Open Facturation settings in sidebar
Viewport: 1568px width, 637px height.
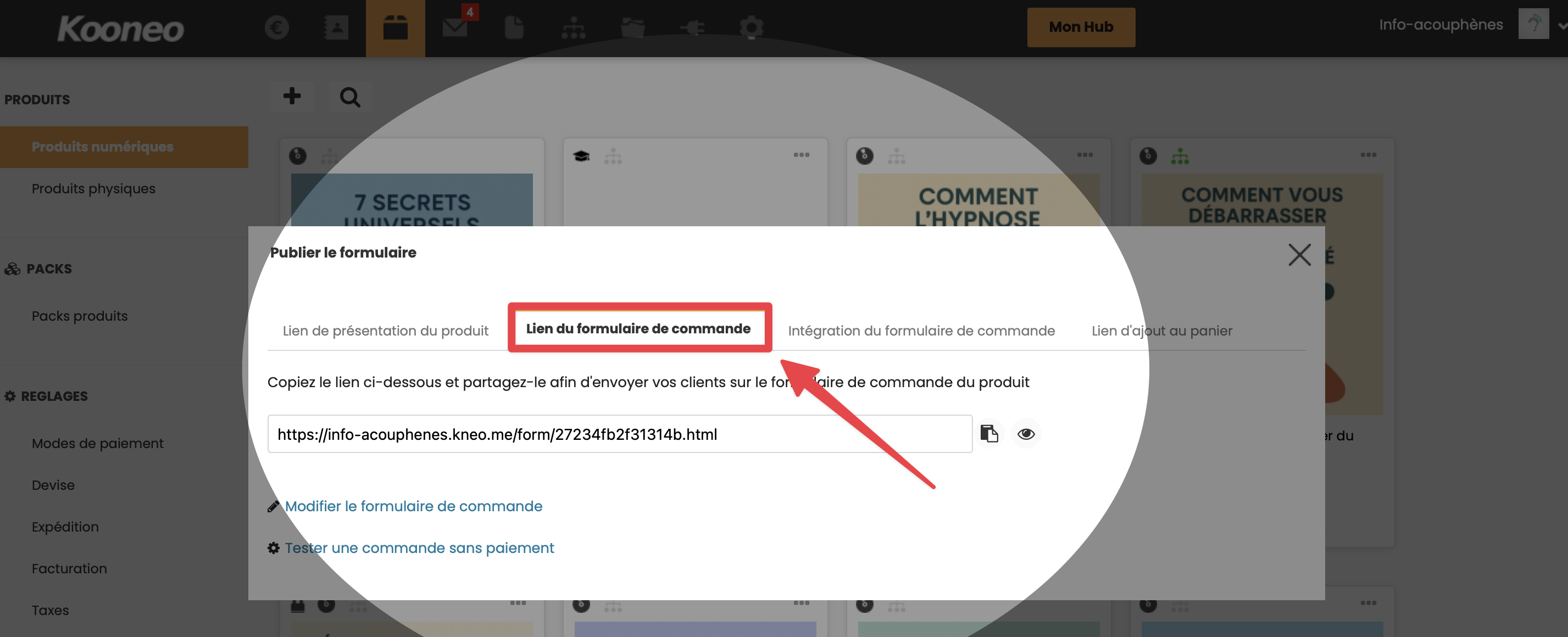click(x=69, y=569)
